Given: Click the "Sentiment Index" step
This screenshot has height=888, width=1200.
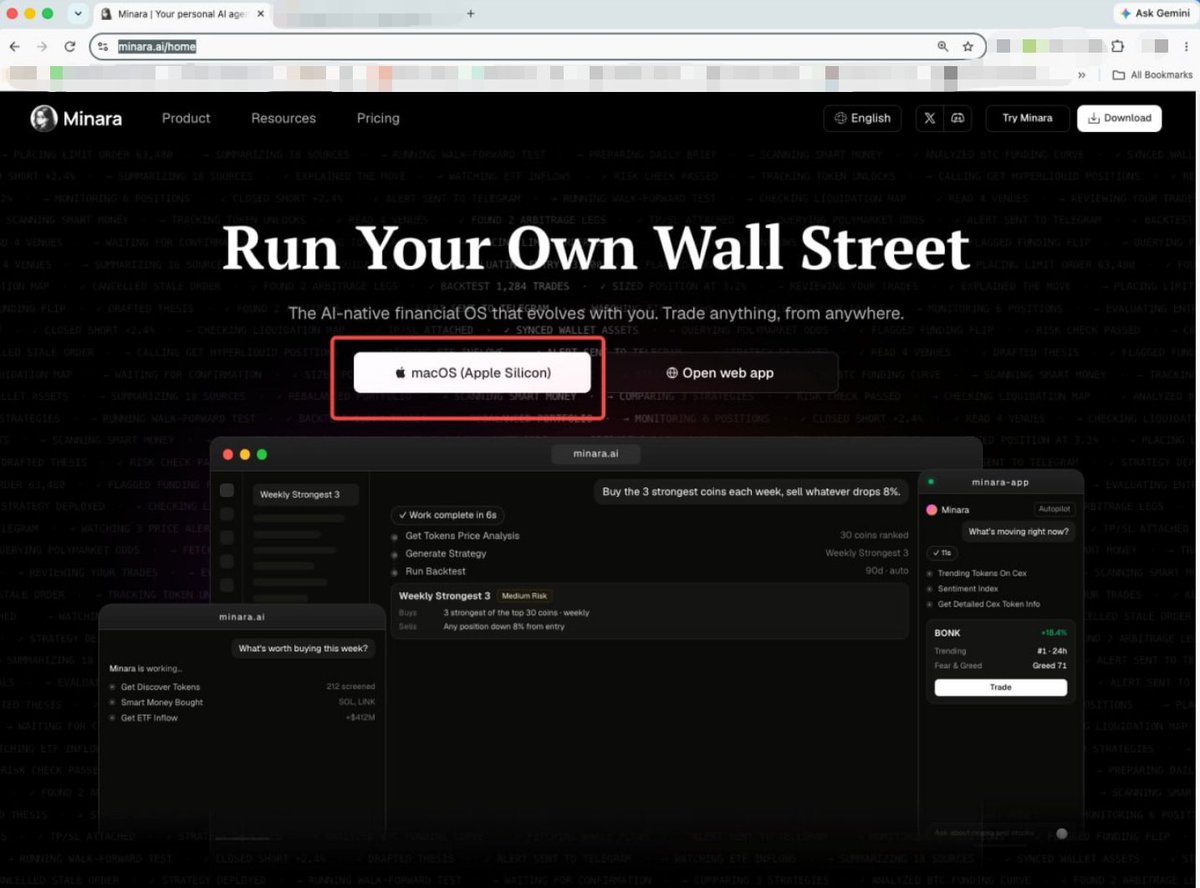Looking at the screenshot, I should (x=966, y=589).
